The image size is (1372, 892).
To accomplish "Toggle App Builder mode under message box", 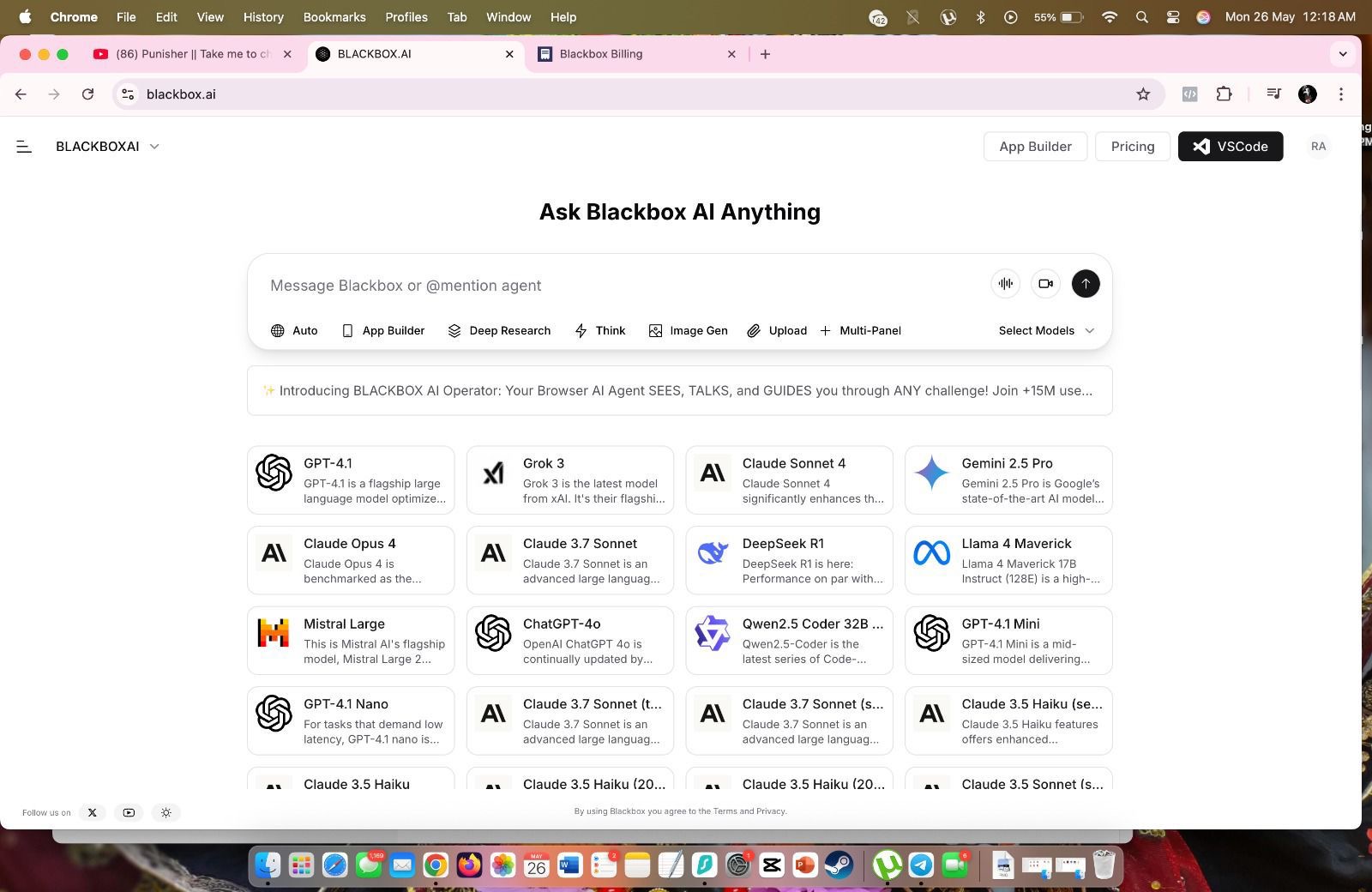I will [383, 331].
